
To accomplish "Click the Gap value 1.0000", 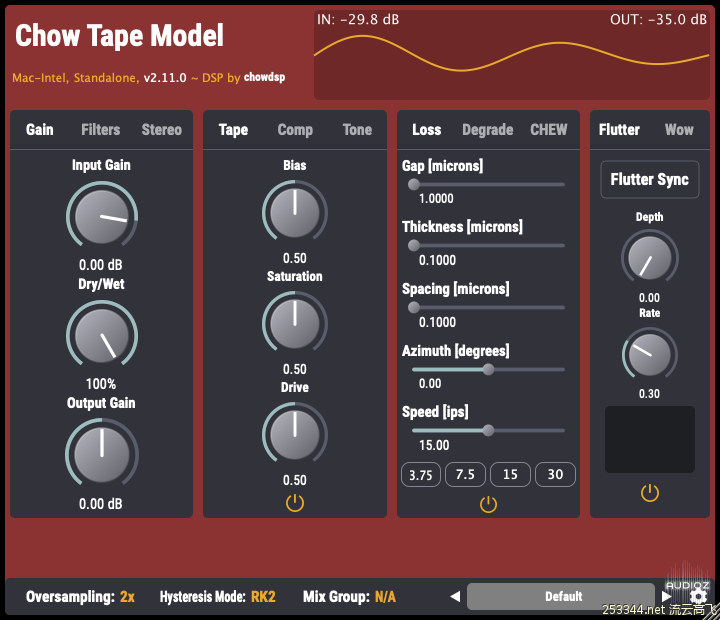I will [x=436, y=198].
